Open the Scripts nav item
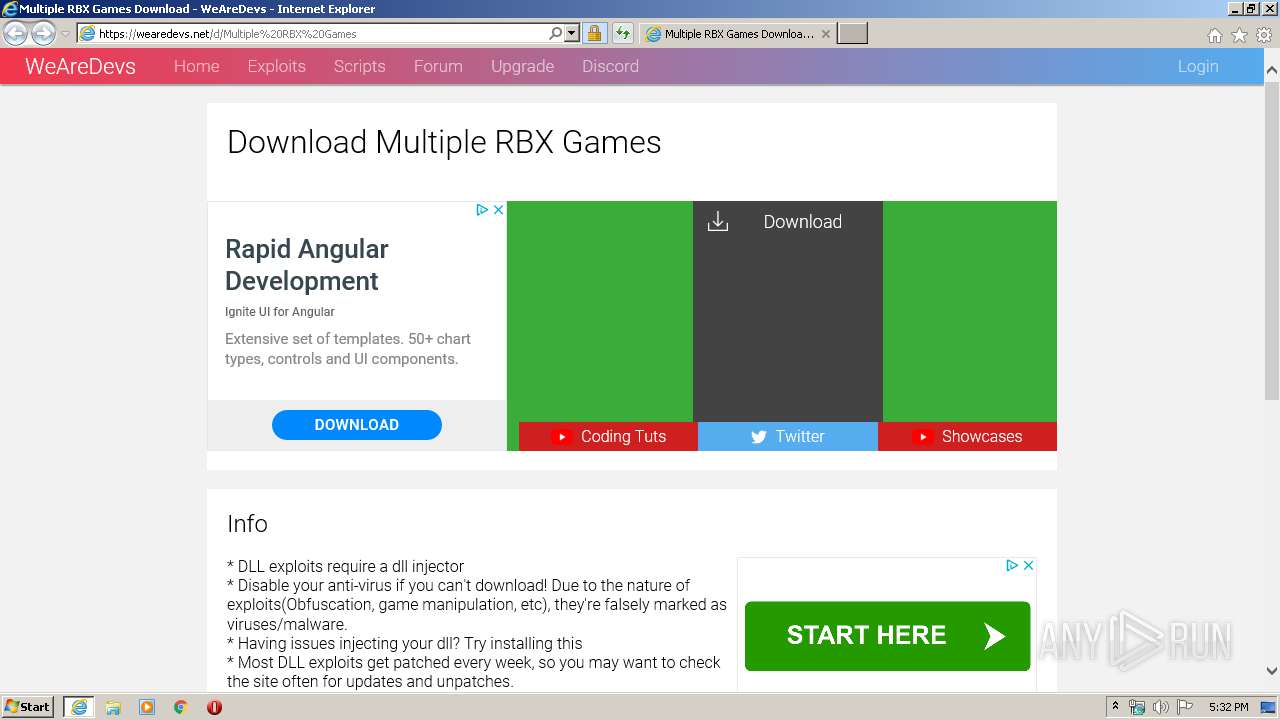The height and width of the screenshot is (720, 1280). [x=359, y=66]
